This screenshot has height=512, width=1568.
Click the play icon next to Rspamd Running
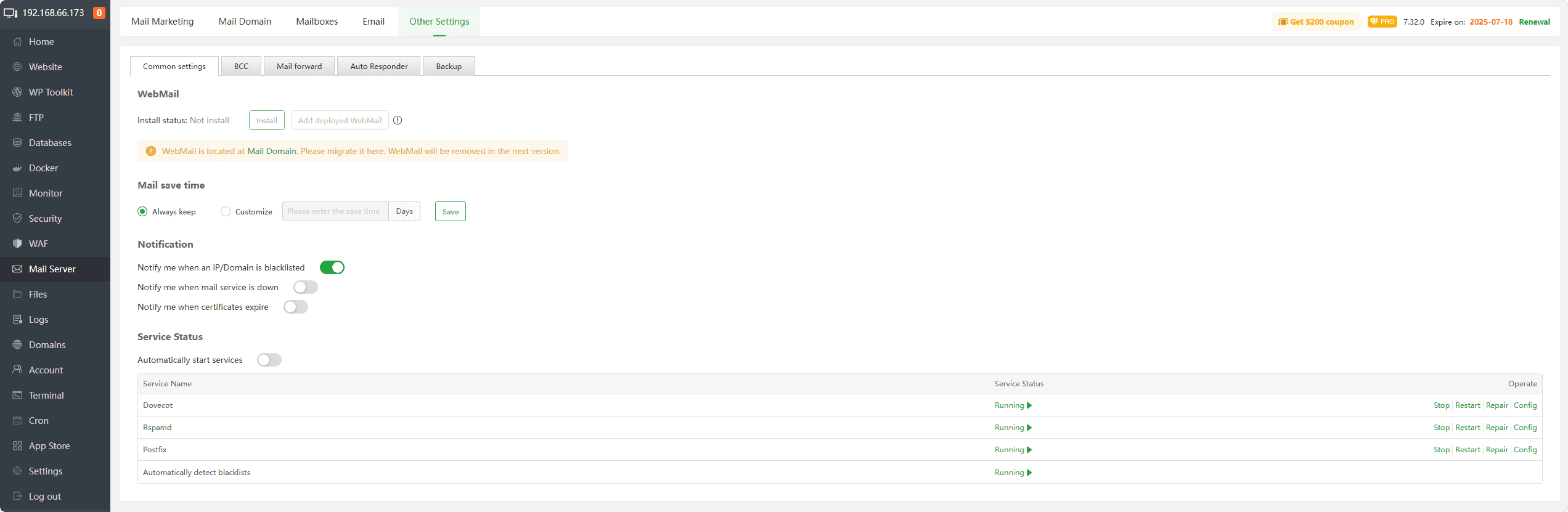[1029, 428]
